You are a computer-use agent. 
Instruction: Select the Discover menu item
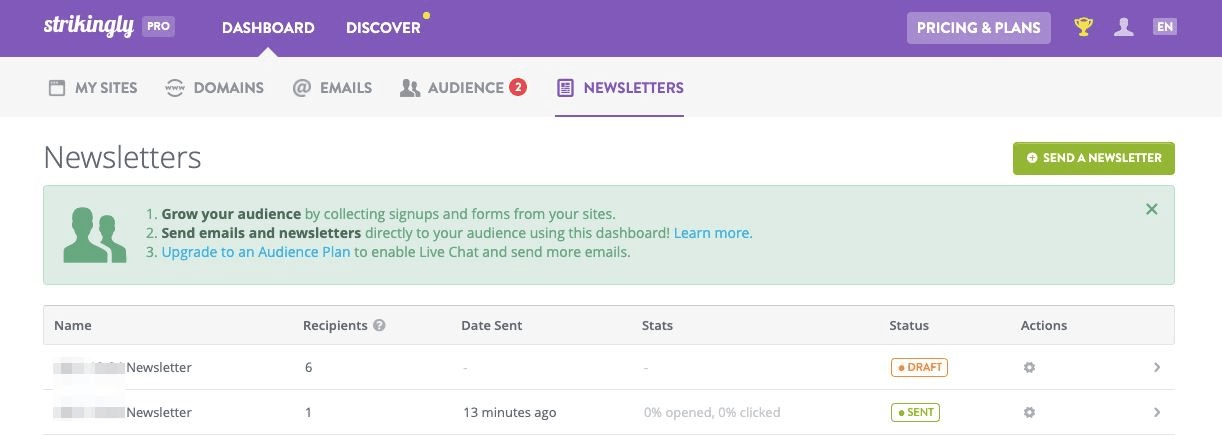(383, 28)
